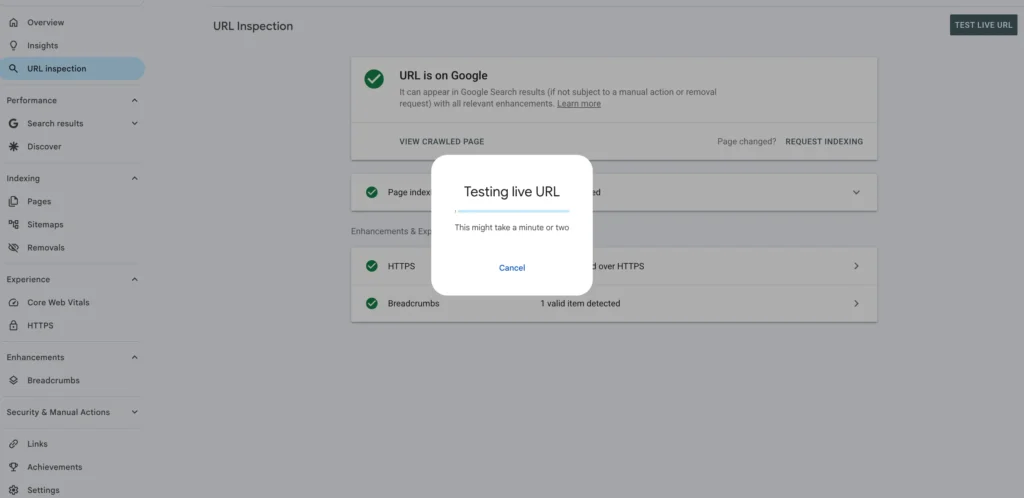1024x498 pixels.
Task: Click the Discover asterisk icon
Action: [x=13, y=146]
